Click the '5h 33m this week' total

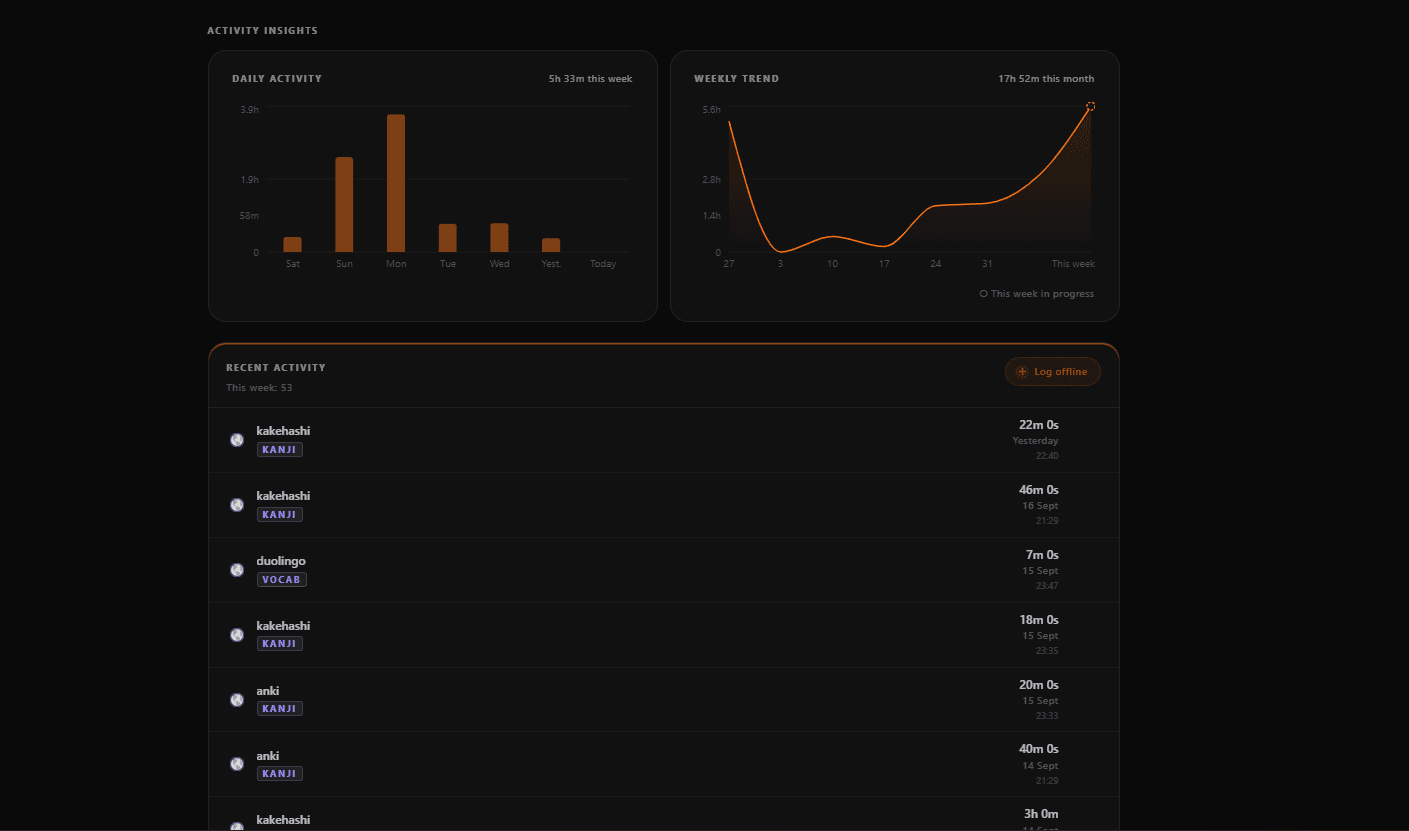pos(590,78)
